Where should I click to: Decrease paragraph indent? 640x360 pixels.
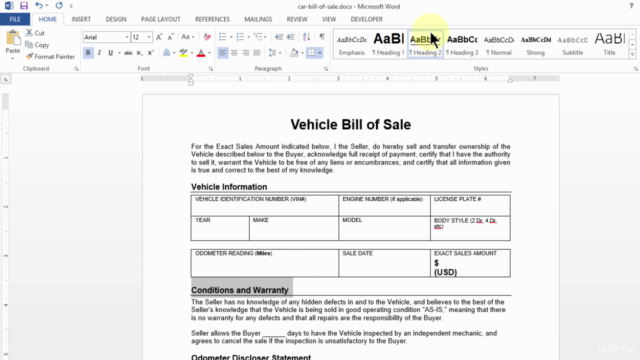[279, 37]
